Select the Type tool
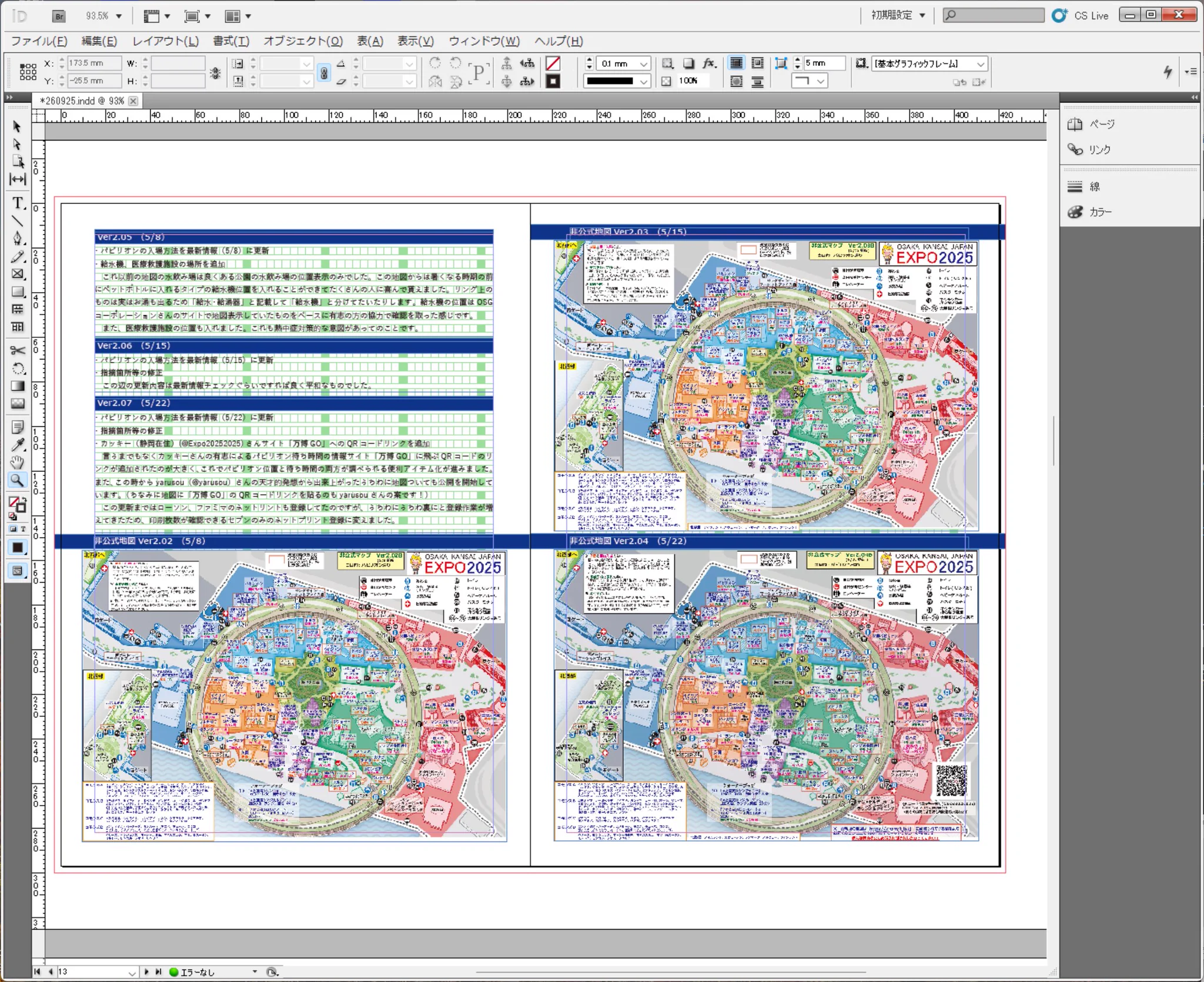 [18, 203]
